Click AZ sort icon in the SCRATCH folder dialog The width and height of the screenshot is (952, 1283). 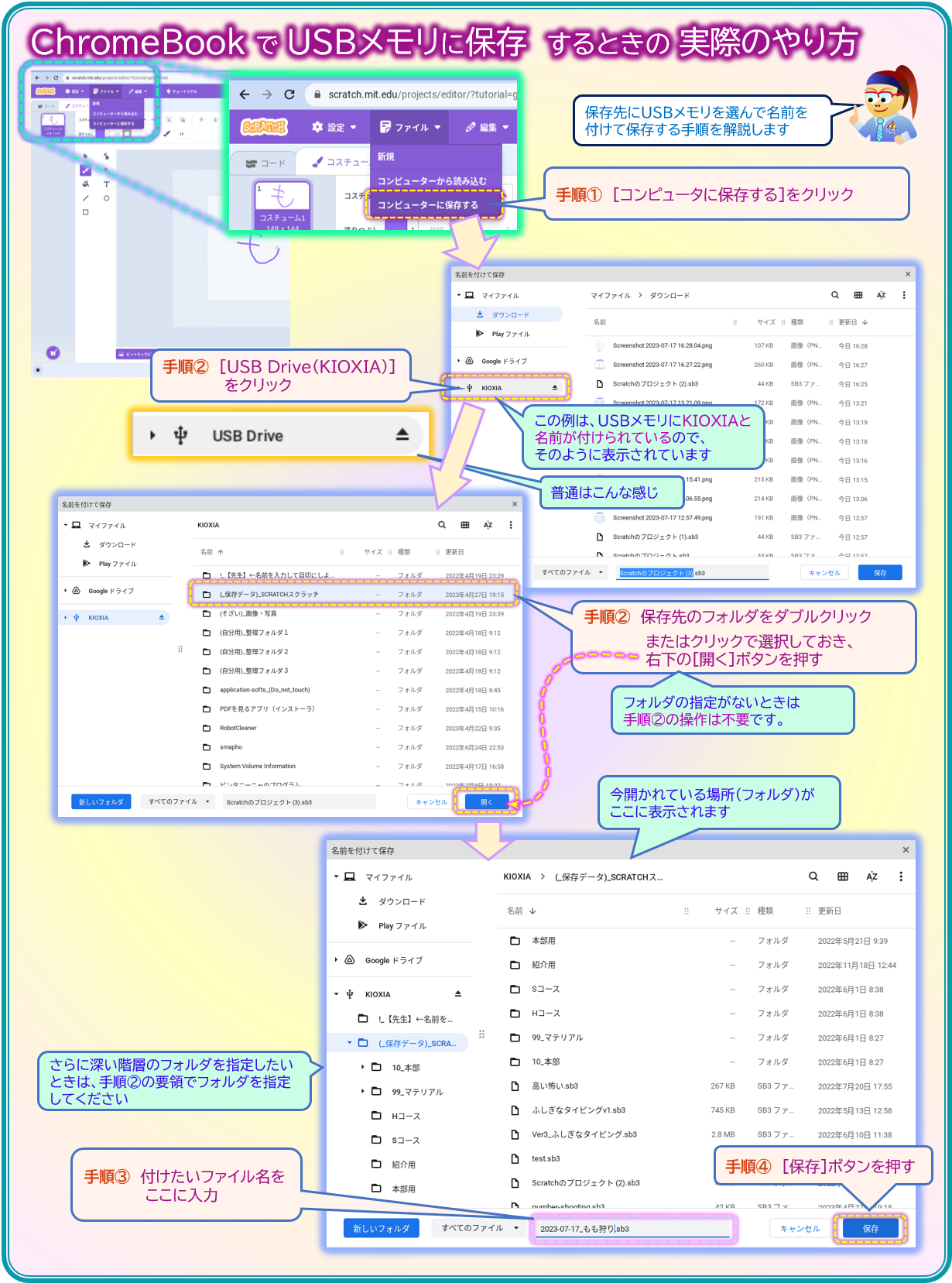(872, 876)
